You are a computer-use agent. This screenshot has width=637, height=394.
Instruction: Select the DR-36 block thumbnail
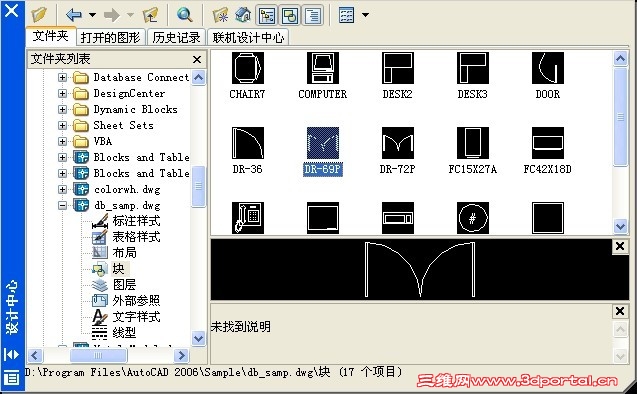click(x=248, y=143)
